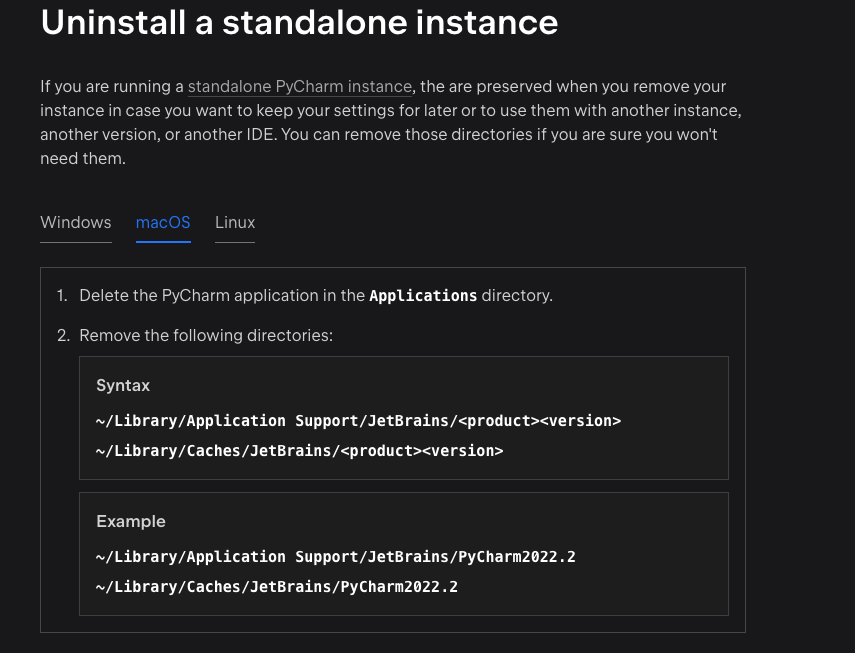Click 'Remove the following directories:' step text
The image size is (855, 653).
click(206, 335)
